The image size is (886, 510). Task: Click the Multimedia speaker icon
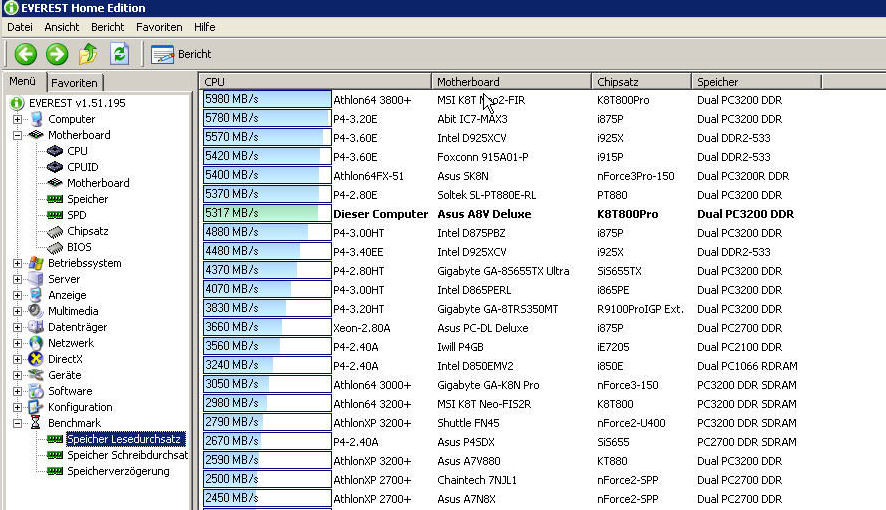tap(36, 311)
